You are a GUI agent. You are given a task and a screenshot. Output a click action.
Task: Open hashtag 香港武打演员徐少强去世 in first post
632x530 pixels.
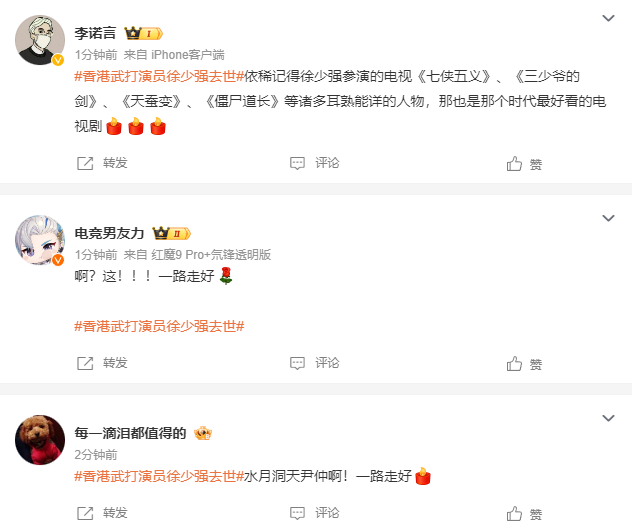click(x=159, y=76)
